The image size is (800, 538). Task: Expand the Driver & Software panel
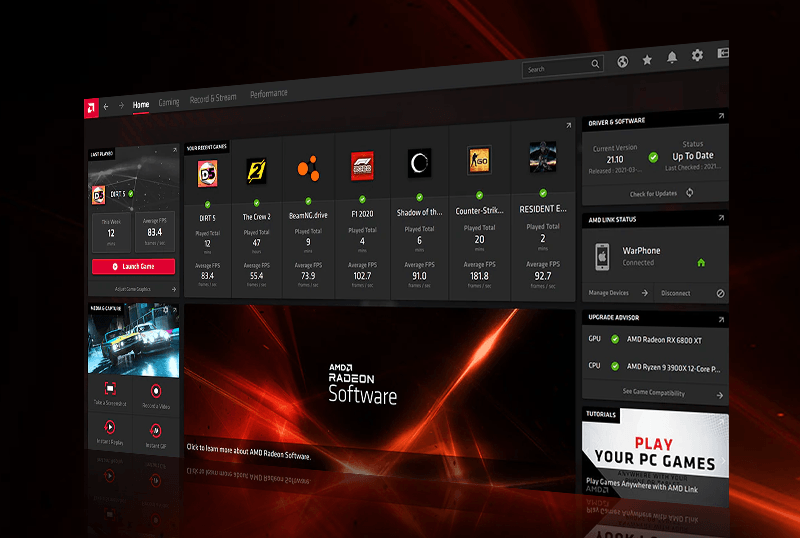tap(721, 116)
